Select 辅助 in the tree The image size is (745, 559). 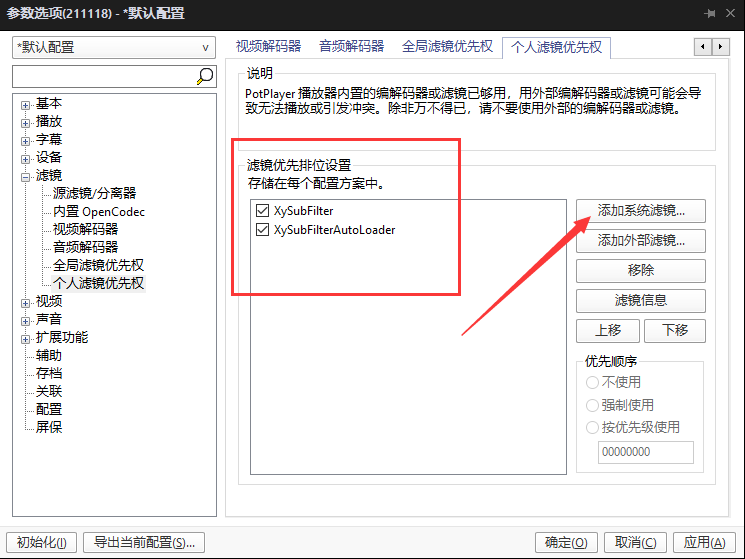coord(49,355)
